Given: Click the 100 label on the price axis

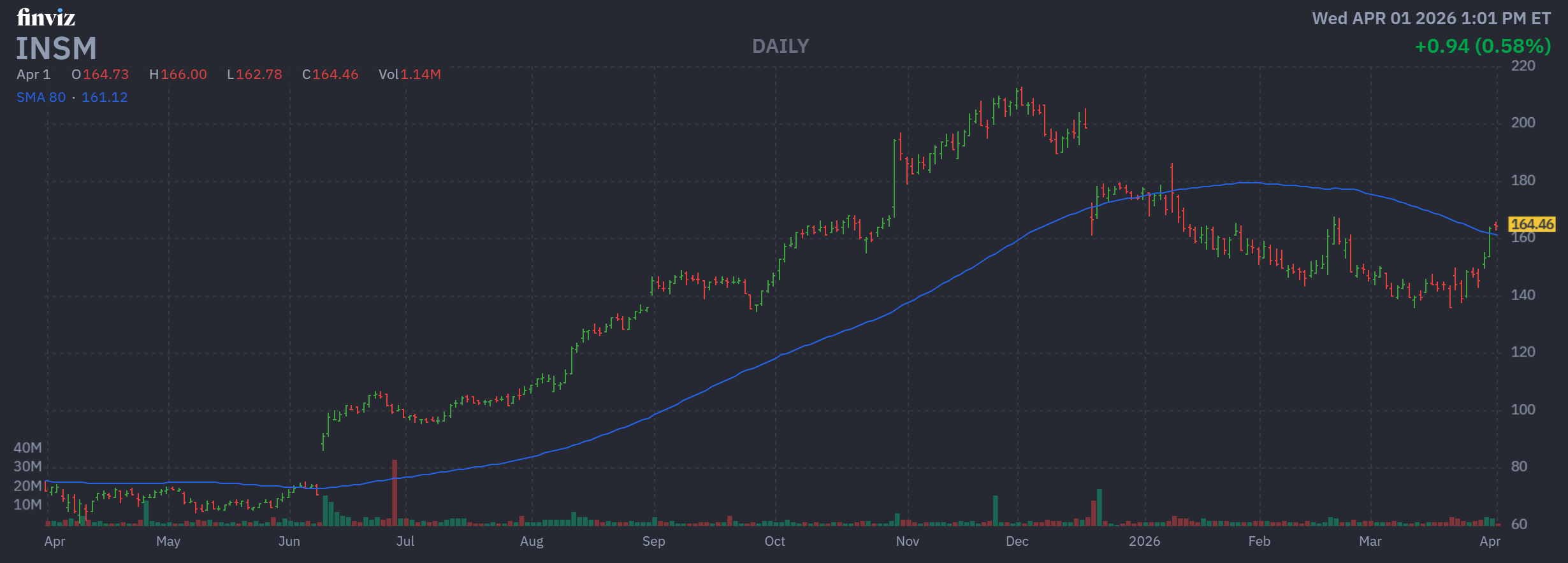Looking at the screenshot, I should point(1523,410).
